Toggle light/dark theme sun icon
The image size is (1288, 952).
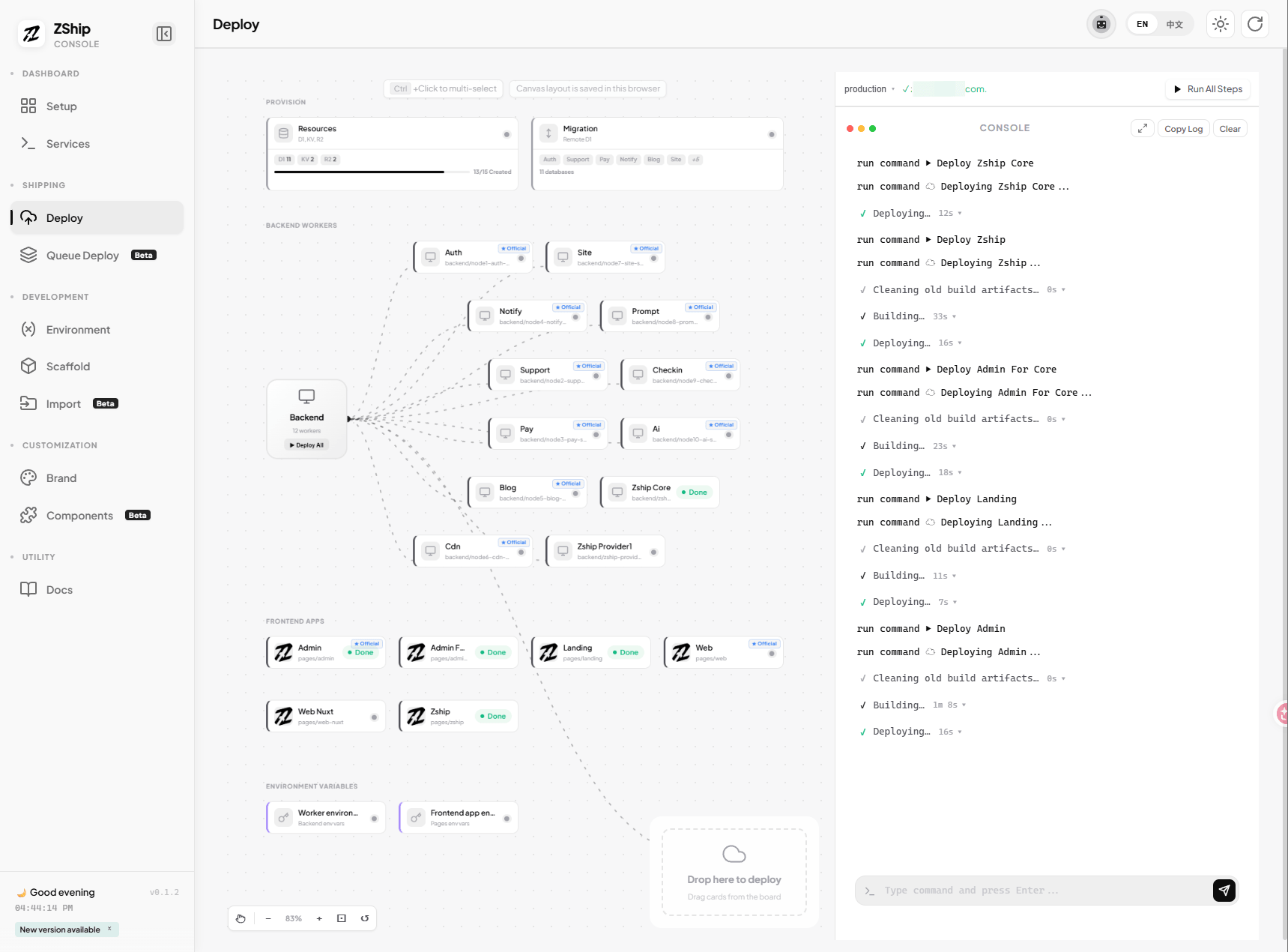1221,24
